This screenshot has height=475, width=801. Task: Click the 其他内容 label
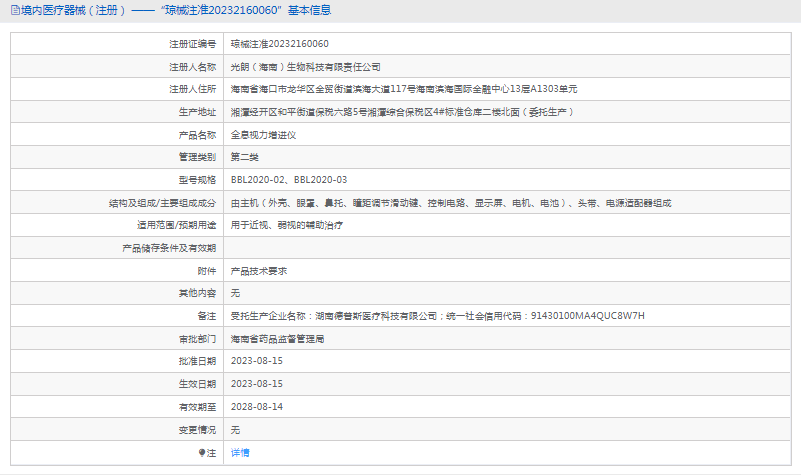pos(197,293)
